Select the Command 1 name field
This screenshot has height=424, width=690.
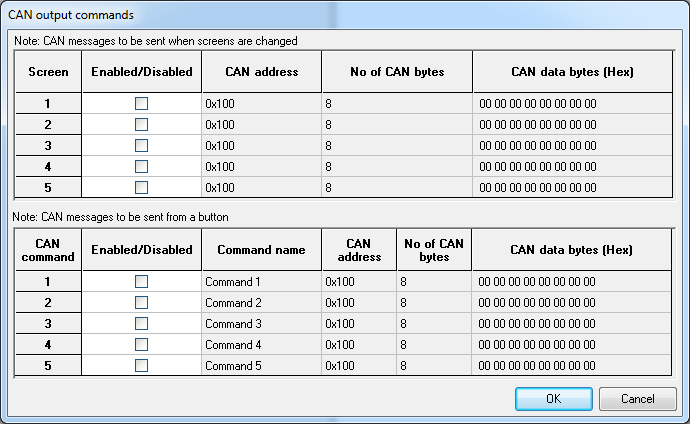(261, 282)
